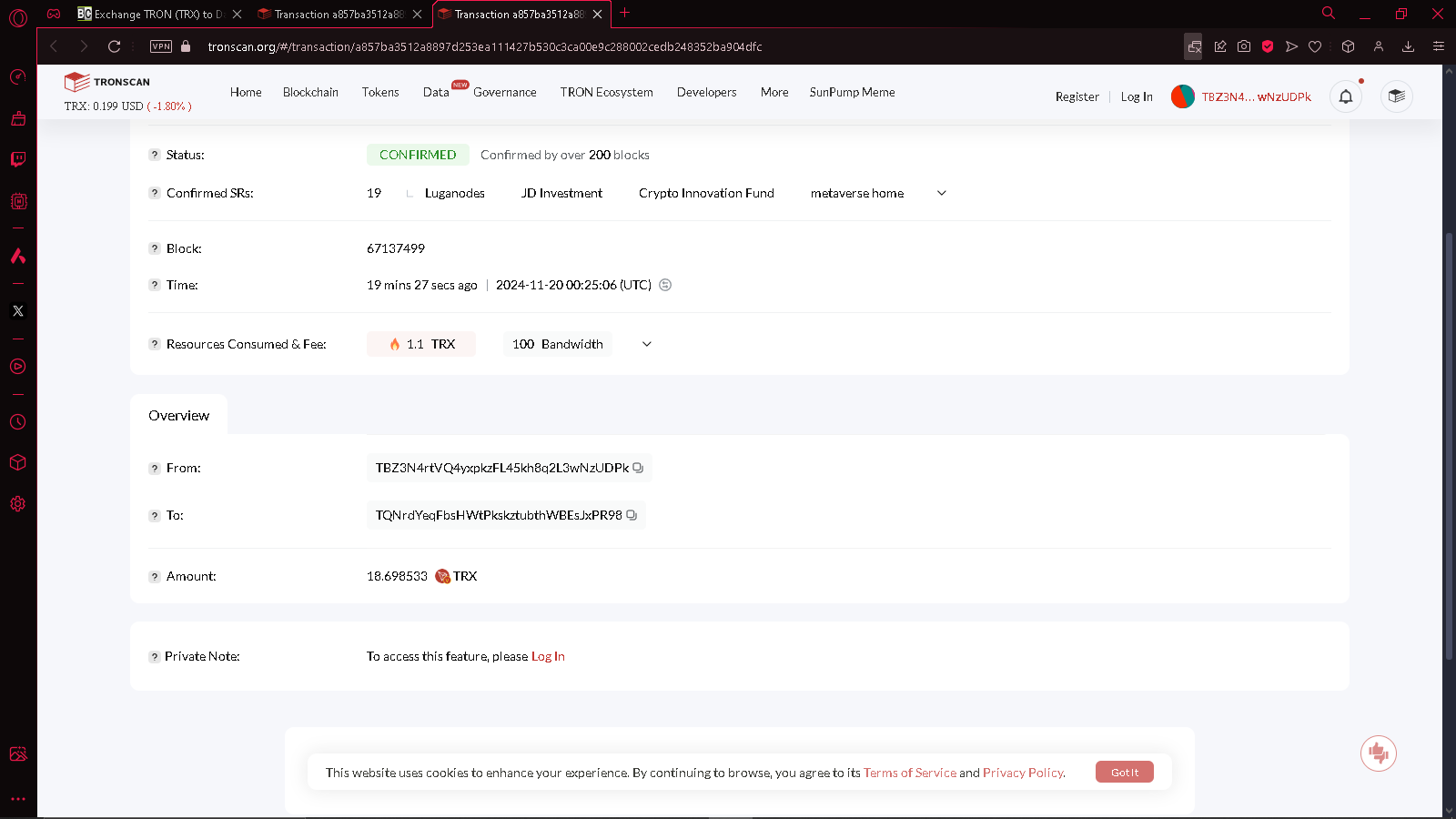
Task: Click the help icon next to Block
Action: coord(155,248)
